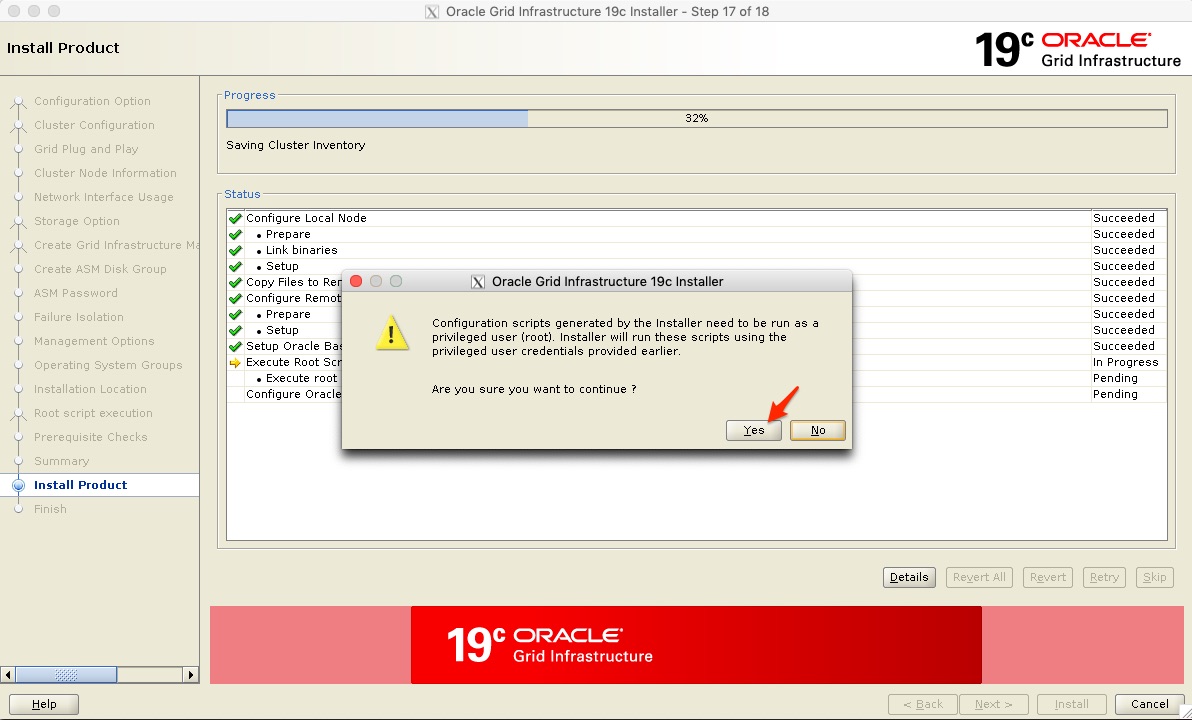The image size is (1192, 720).
Task: Click the Link binaries status row
Action: pos(696,250)
